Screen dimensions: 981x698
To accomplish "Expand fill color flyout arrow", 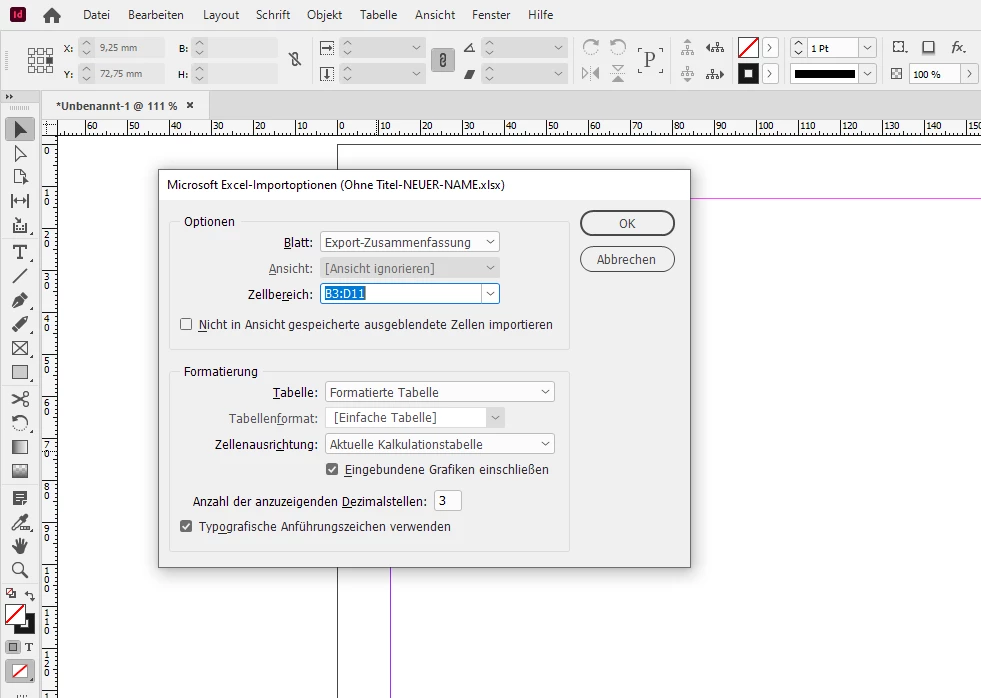I will pos(770,48).
